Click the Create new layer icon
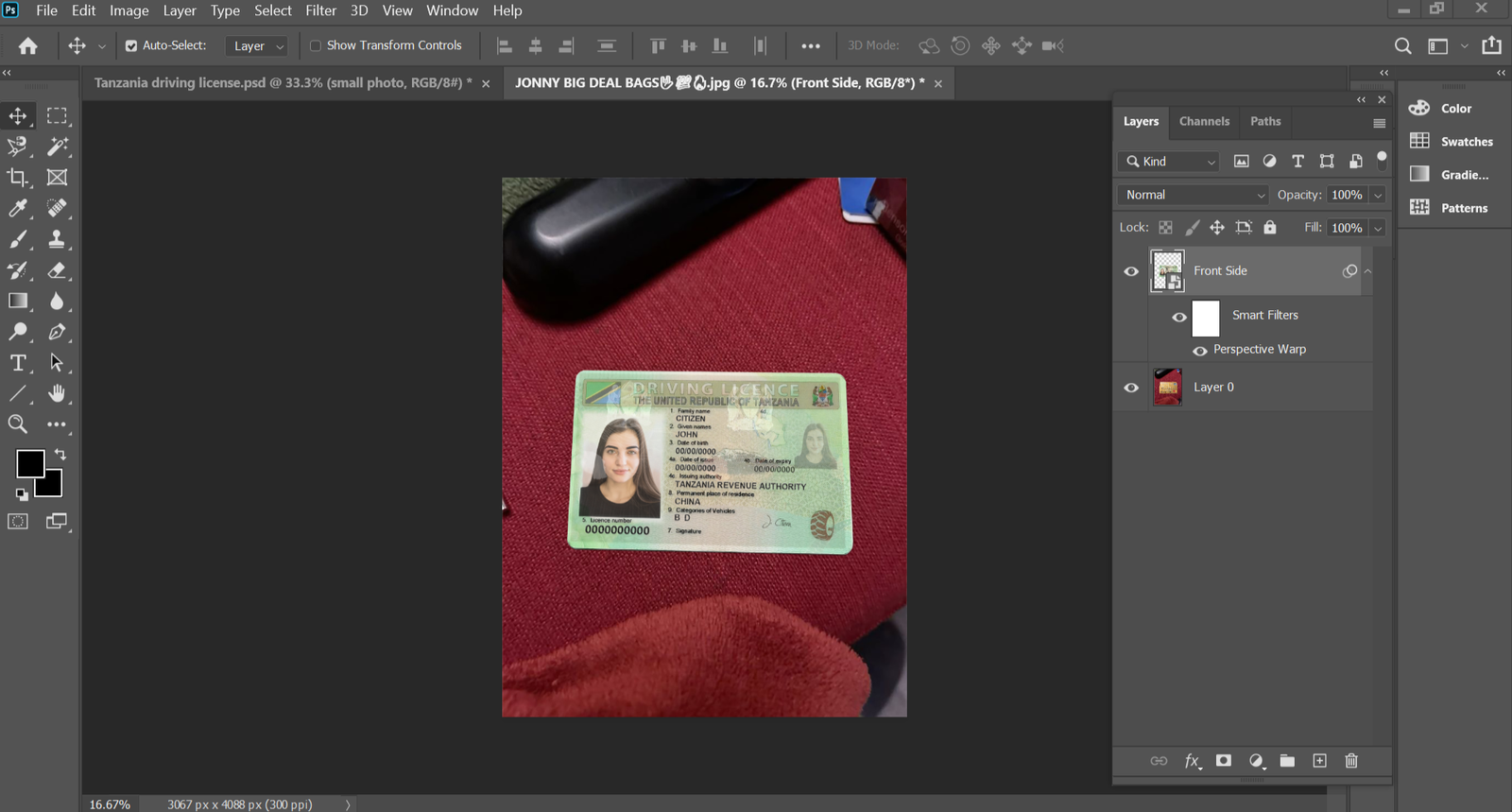 [x=1319, y=761]
